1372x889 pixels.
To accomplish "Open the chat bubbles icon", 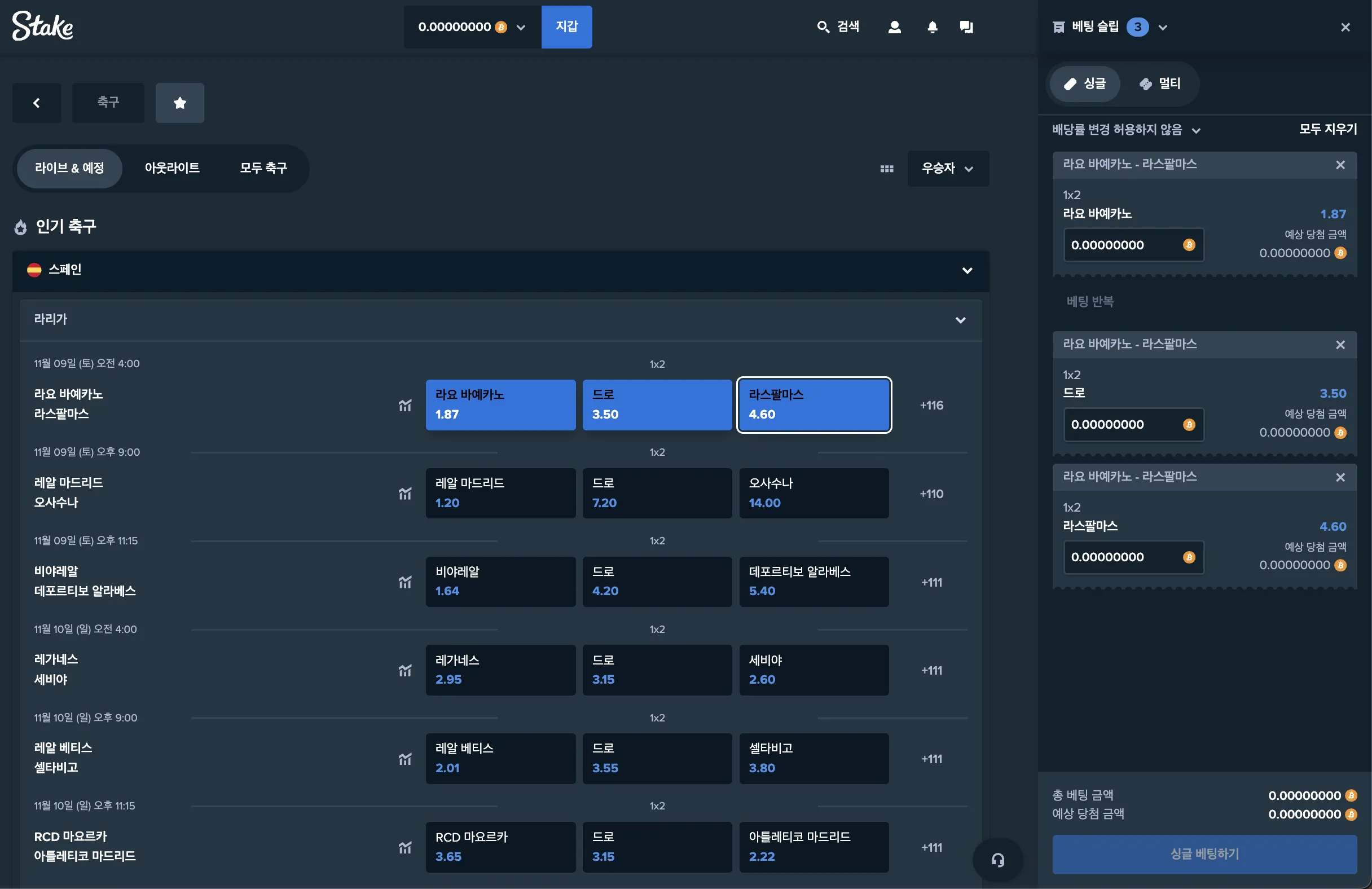I will pyautogui.click(x=966, y=27).
